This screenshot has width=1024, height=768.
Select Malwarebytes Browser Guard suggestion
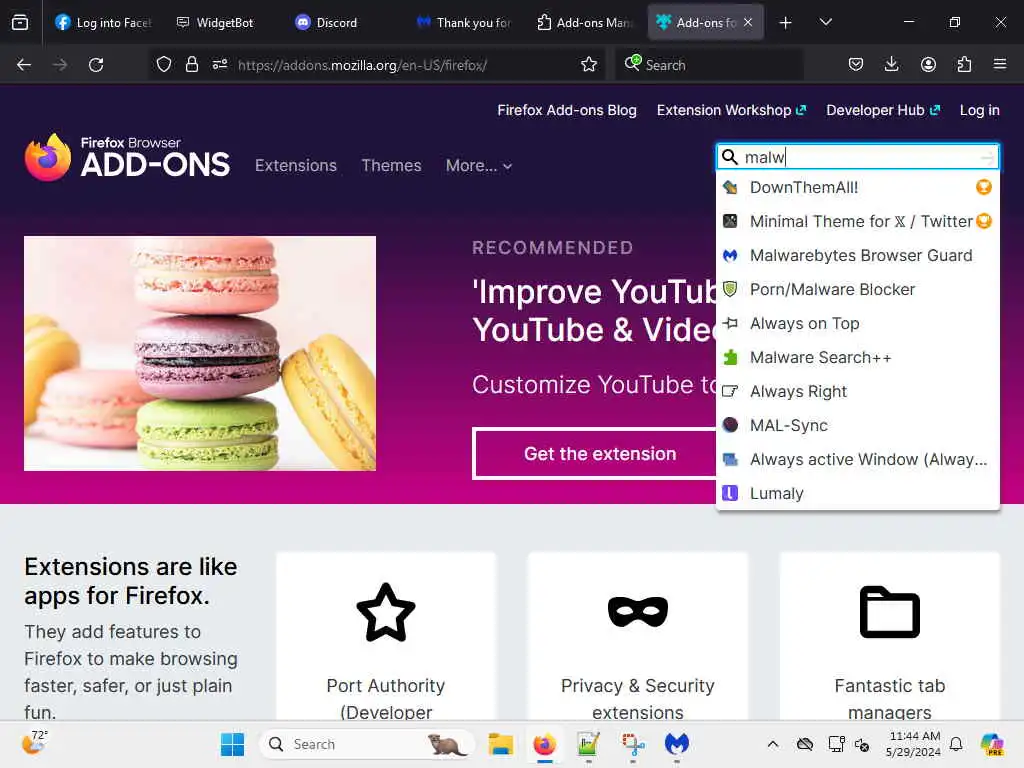pos(857,255)
